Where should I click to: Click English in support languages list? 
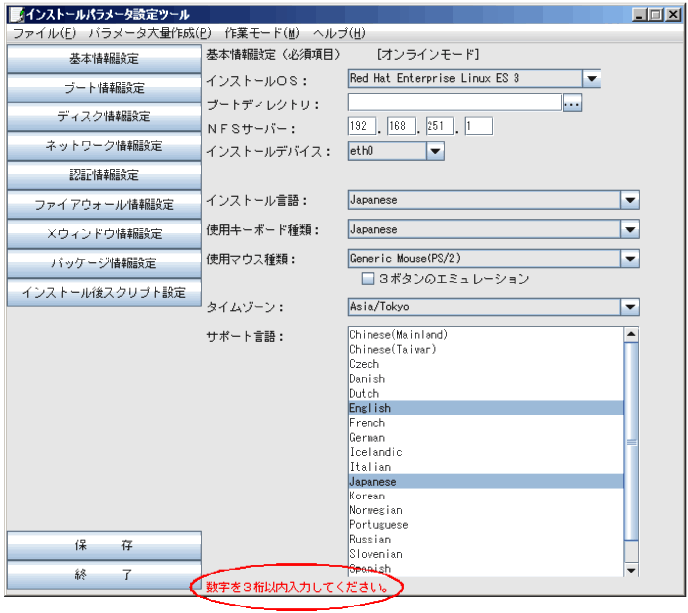[486, 408]
